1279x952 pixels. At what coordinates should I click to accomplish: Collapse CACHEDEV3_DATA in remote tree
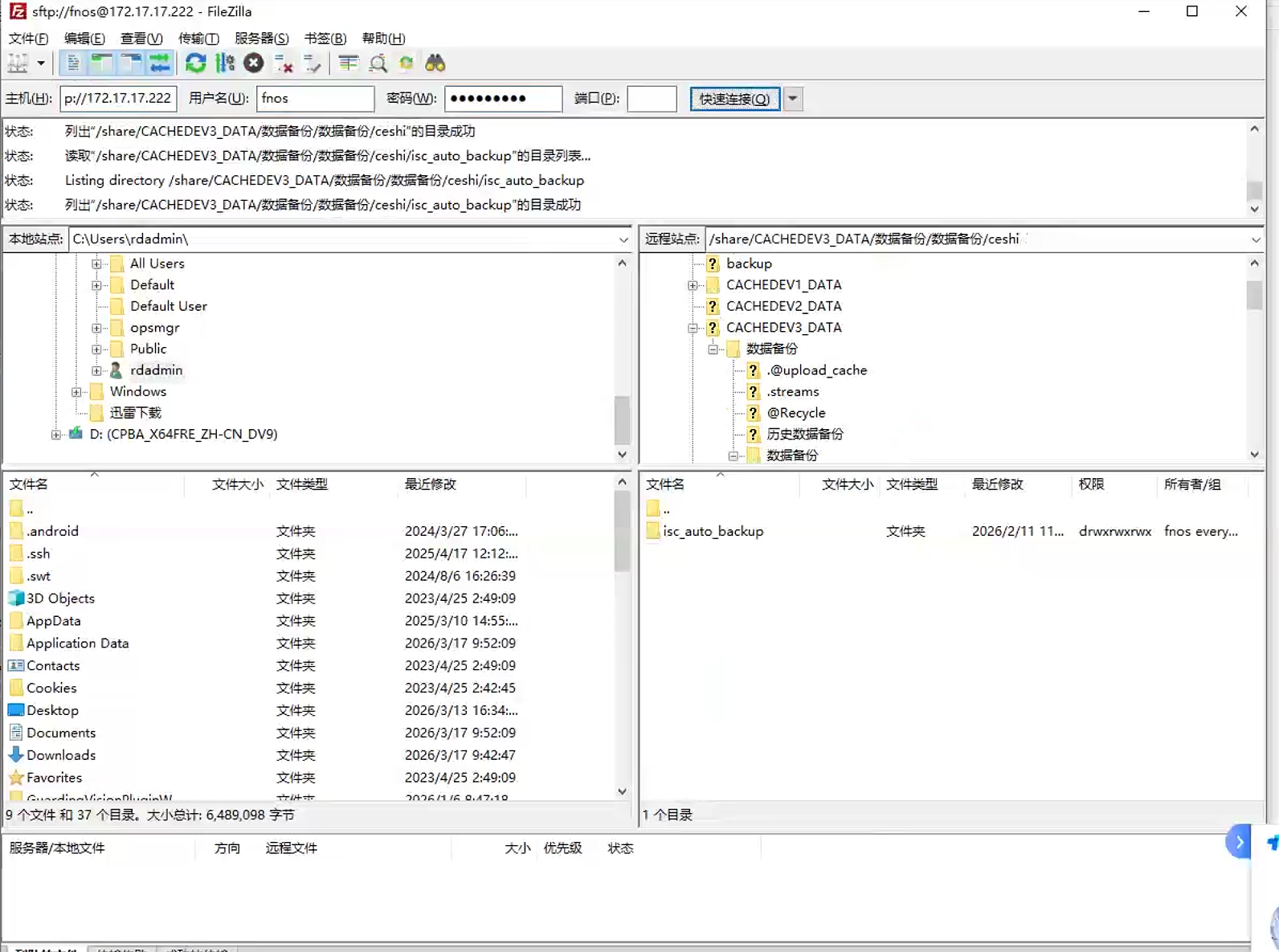pyautogui.click(x=693, y=328)
